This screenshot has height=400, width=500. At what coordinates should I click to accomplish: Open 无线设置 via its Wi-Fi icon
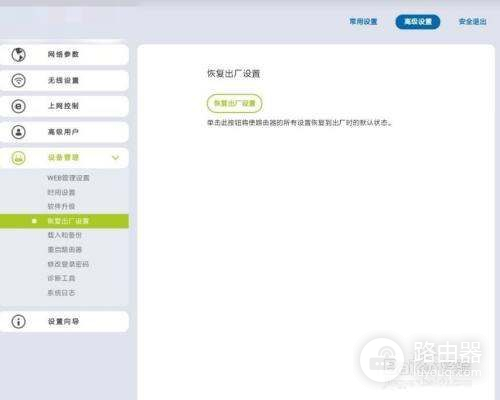[18, 80]
